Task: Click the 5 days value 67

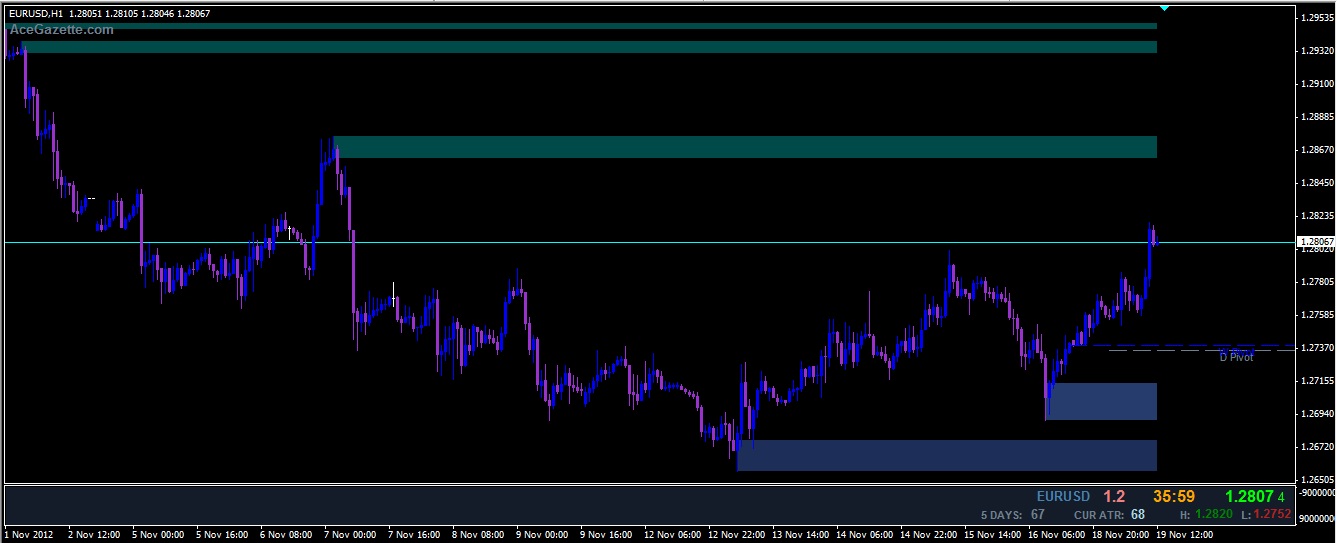Action: [1038, 515]
